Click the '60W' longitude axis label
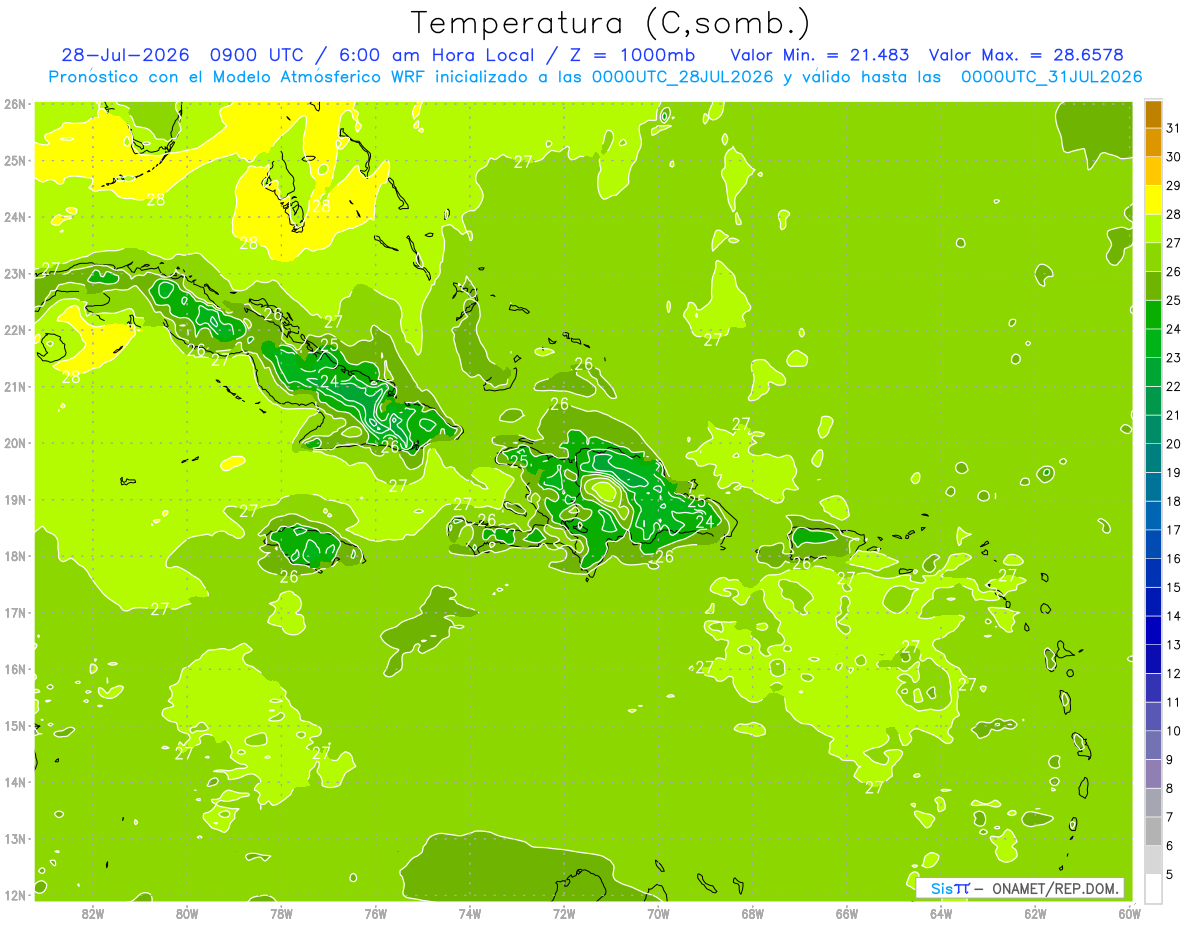1200x927 pixels. tap(1129, 913)
